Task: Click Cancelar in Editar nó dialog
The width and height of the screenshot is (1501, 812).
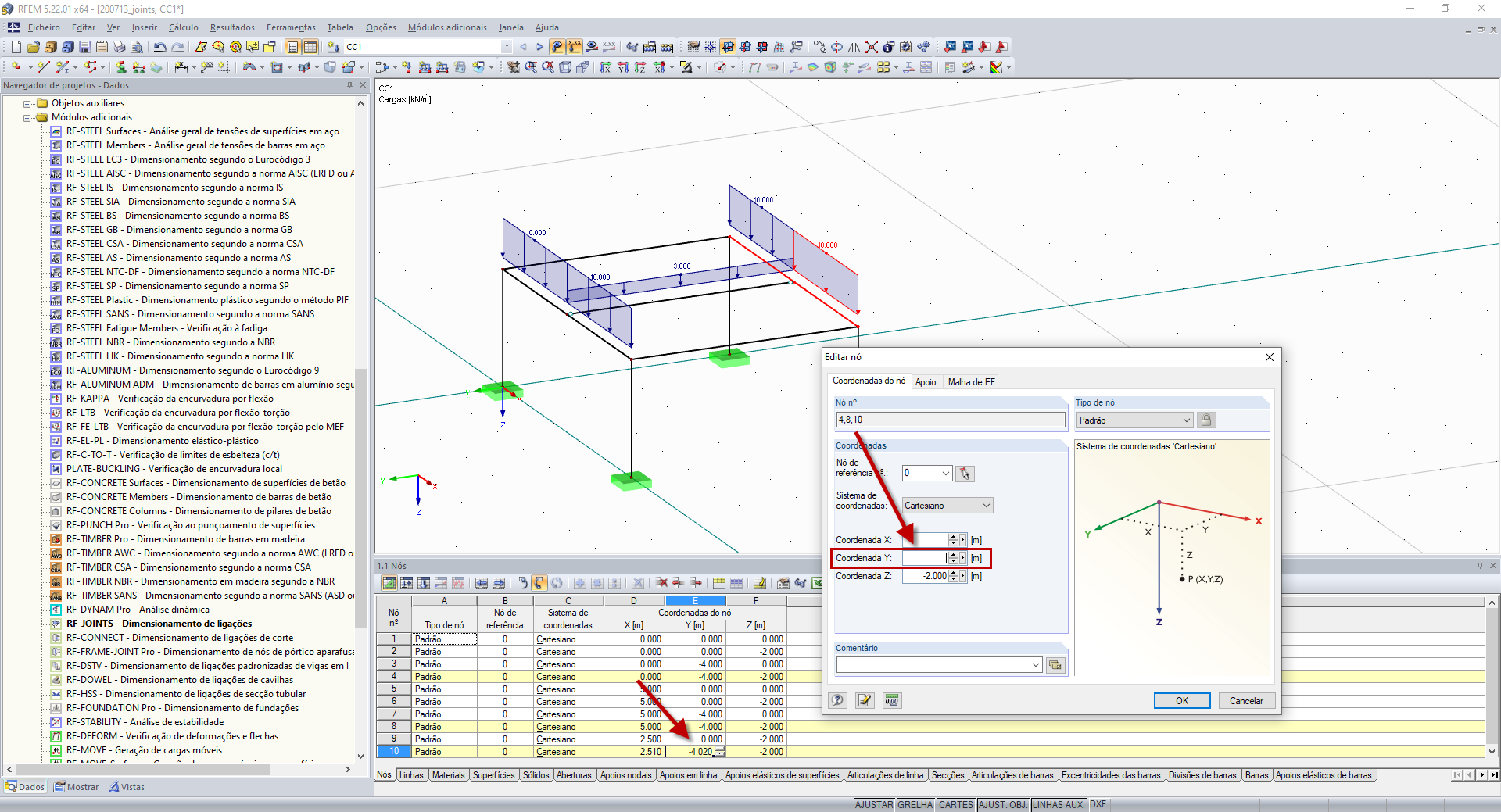Action: pos(1246,701)
